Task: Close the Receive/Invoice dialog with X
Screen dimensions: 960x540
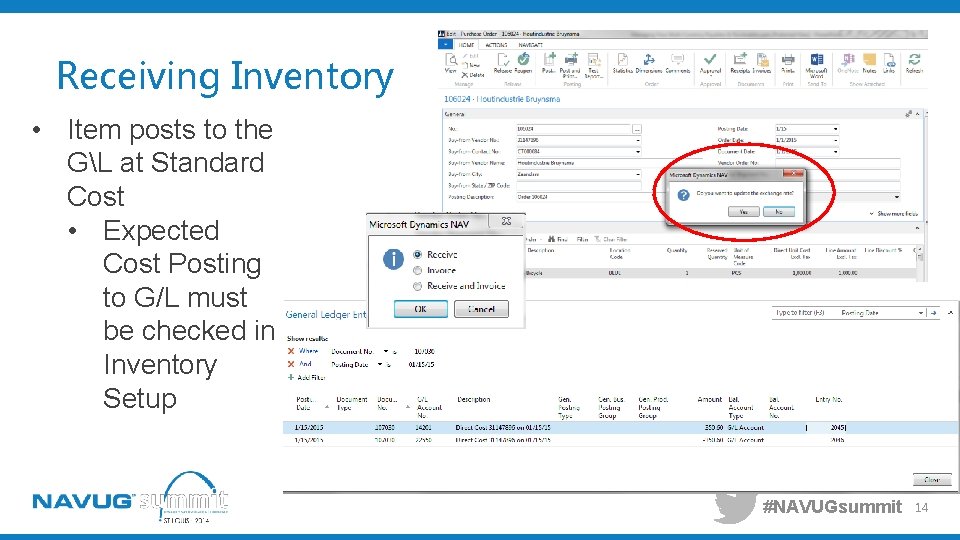Action: point(506,221)
